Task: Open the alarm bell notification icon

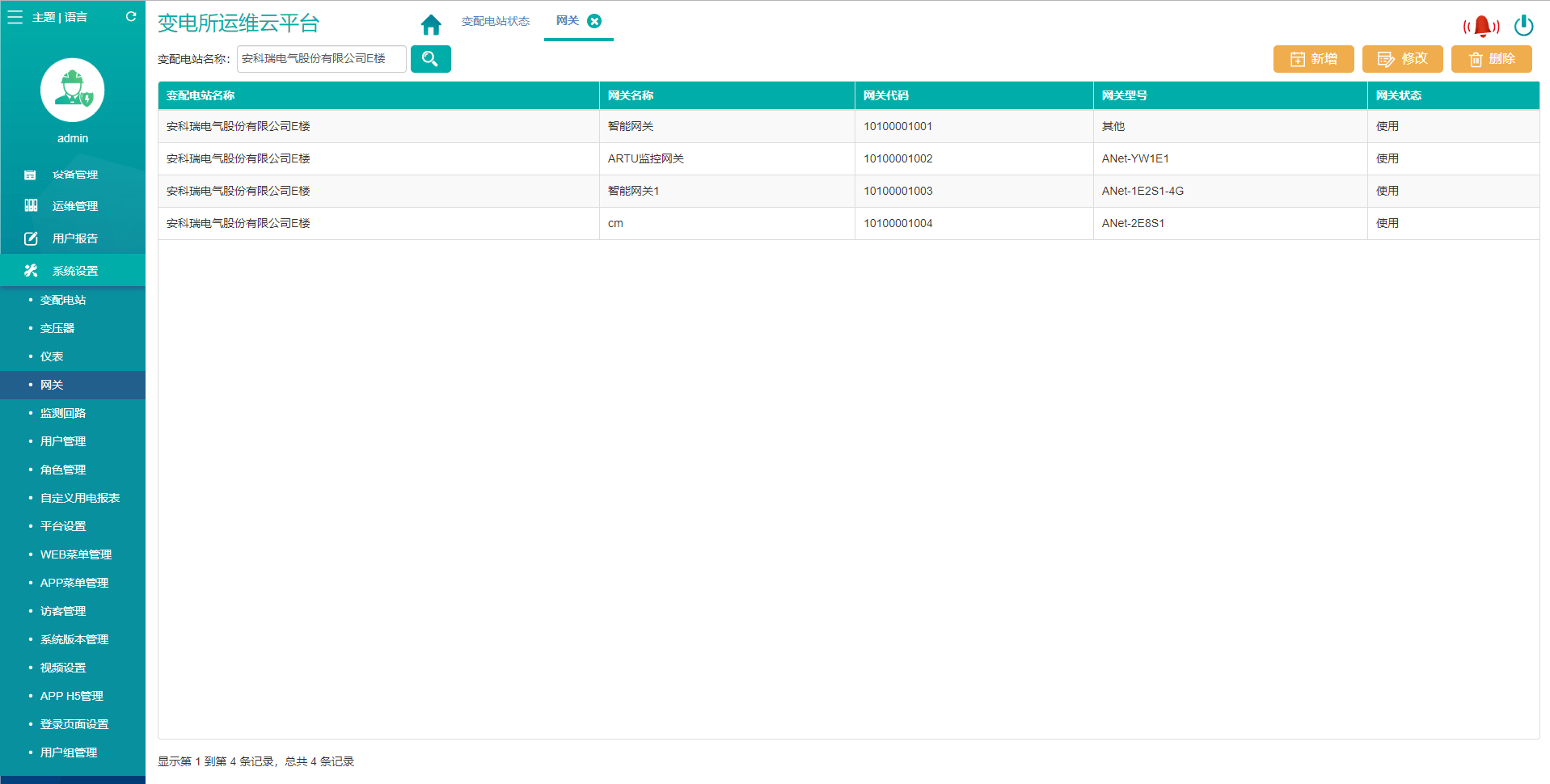Action: (x=1481, y=26)
